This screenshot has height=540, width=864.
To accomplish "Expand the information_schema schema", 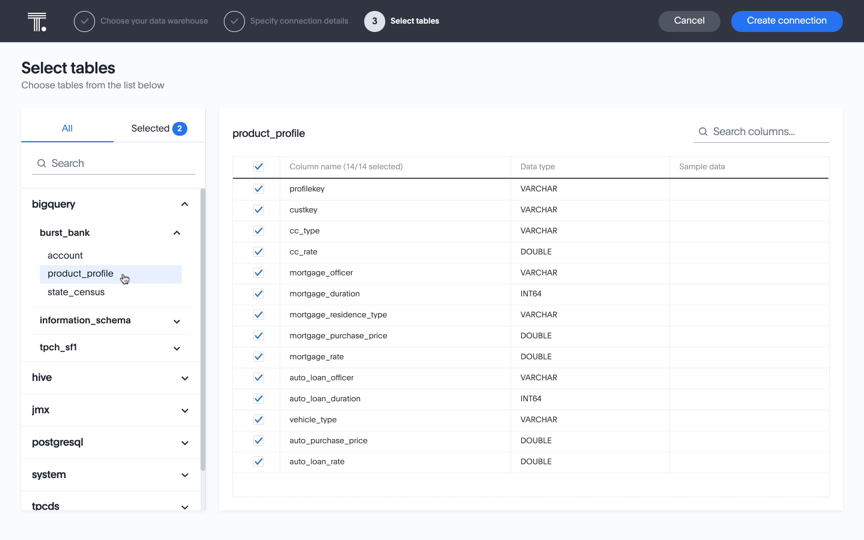I will 177,321.
